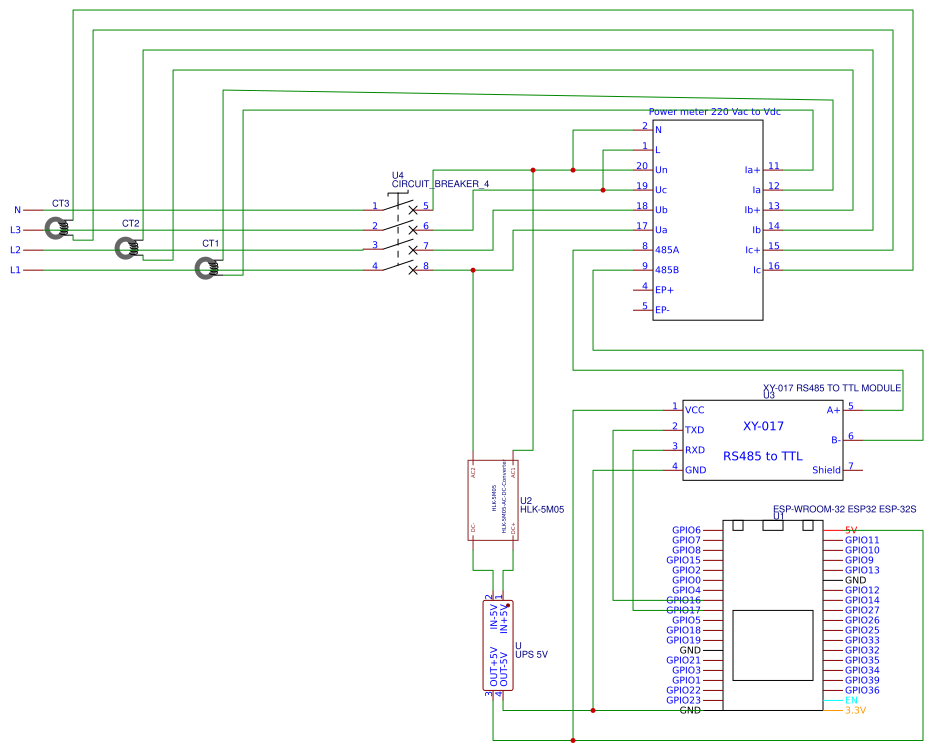Select the 'XY-017 RS485 TO TTL MODULE' label

click(x=832, y=388)
